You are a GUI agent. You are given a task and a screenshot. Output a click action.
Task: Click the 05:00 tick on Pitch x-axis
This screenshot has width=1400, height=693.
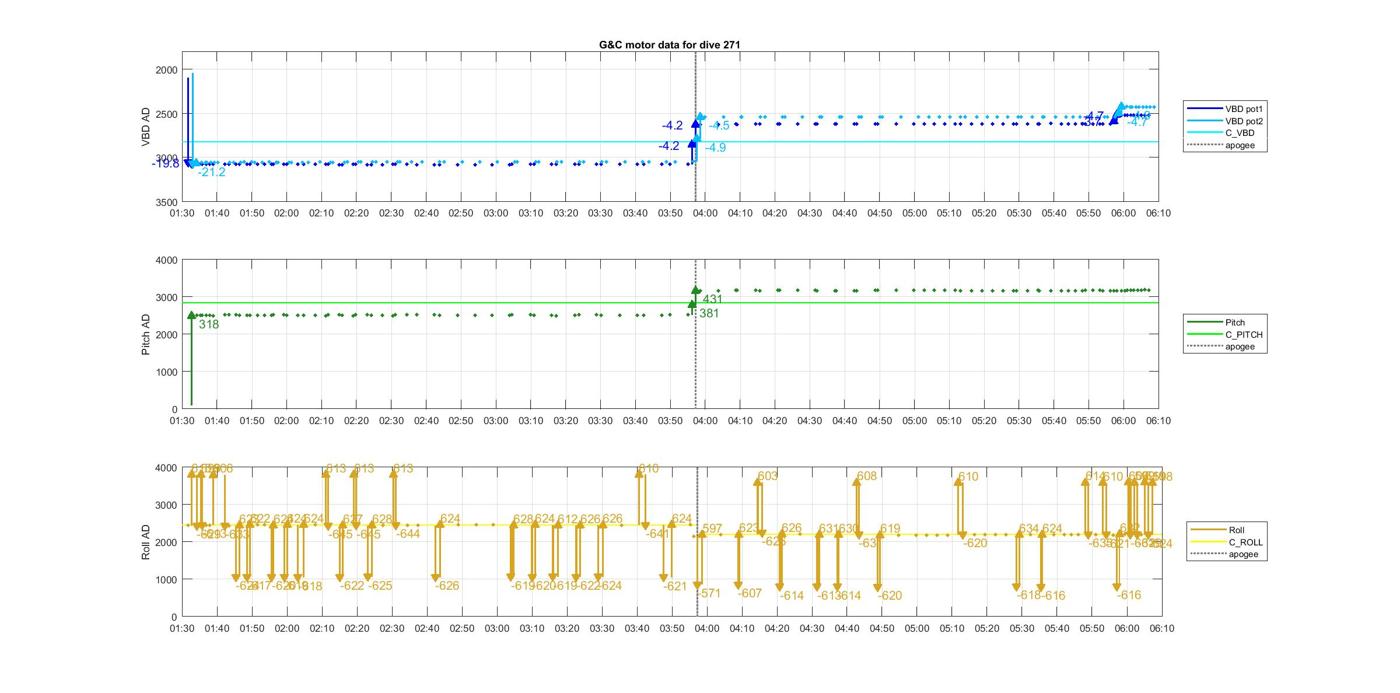click(915, 421)
